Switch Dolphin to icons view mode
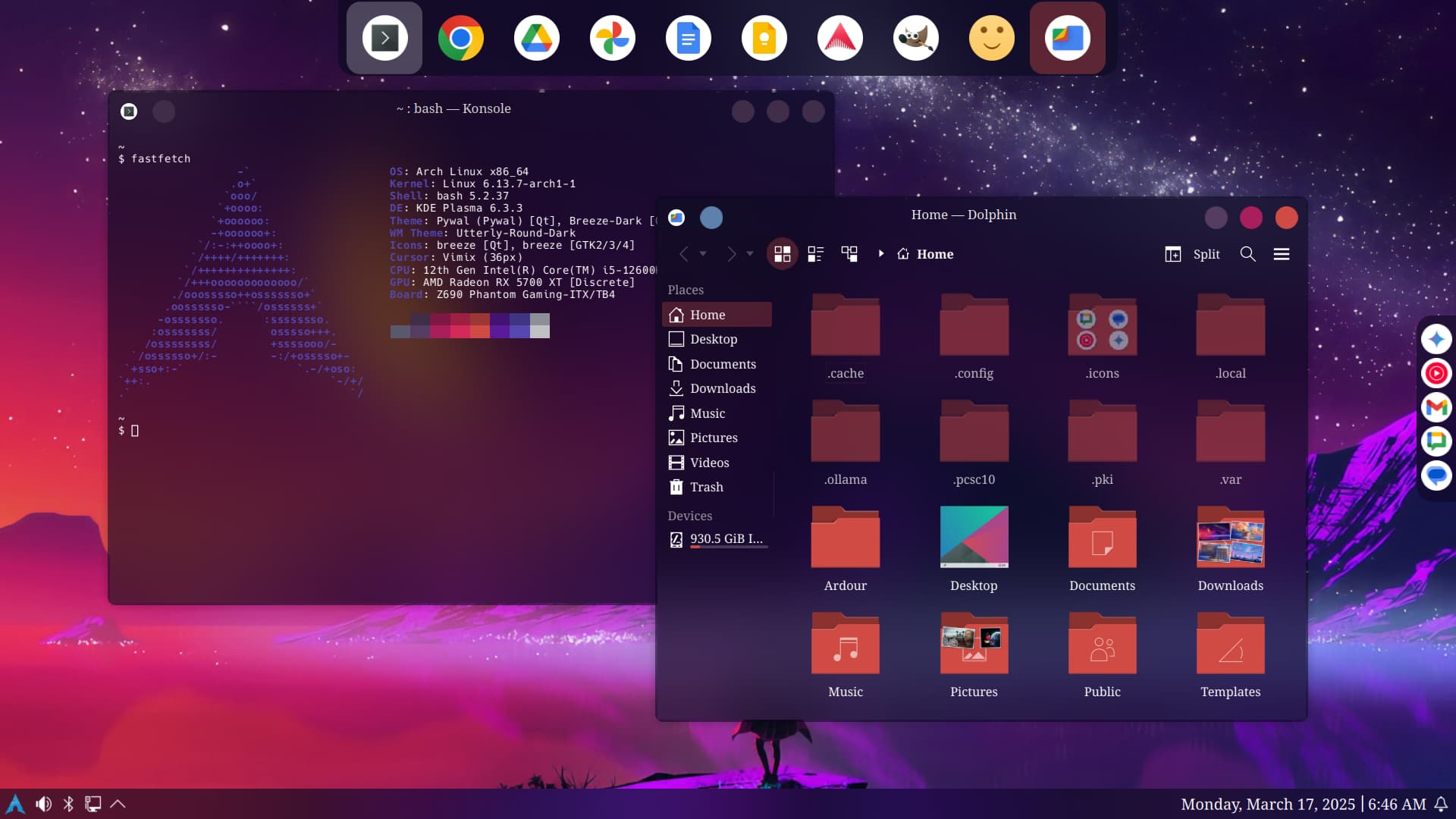The width and height of the screenshot is (1456, 819). point(782,254)
